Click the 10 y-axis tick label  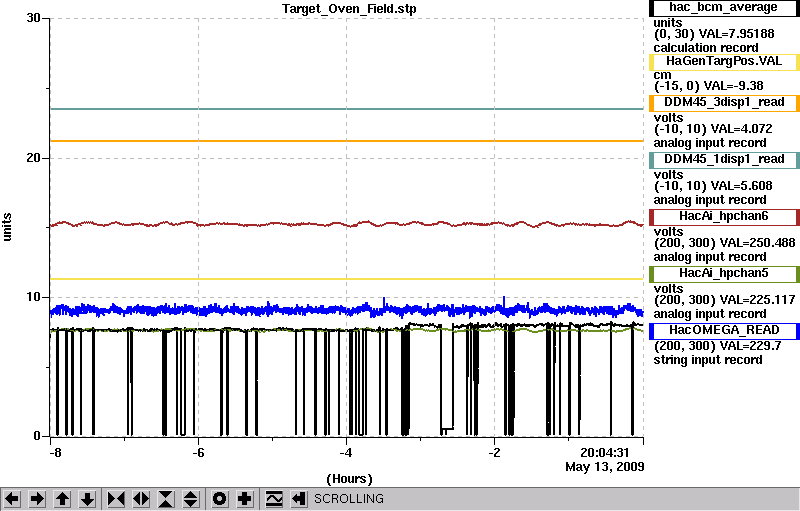point(33,297)
